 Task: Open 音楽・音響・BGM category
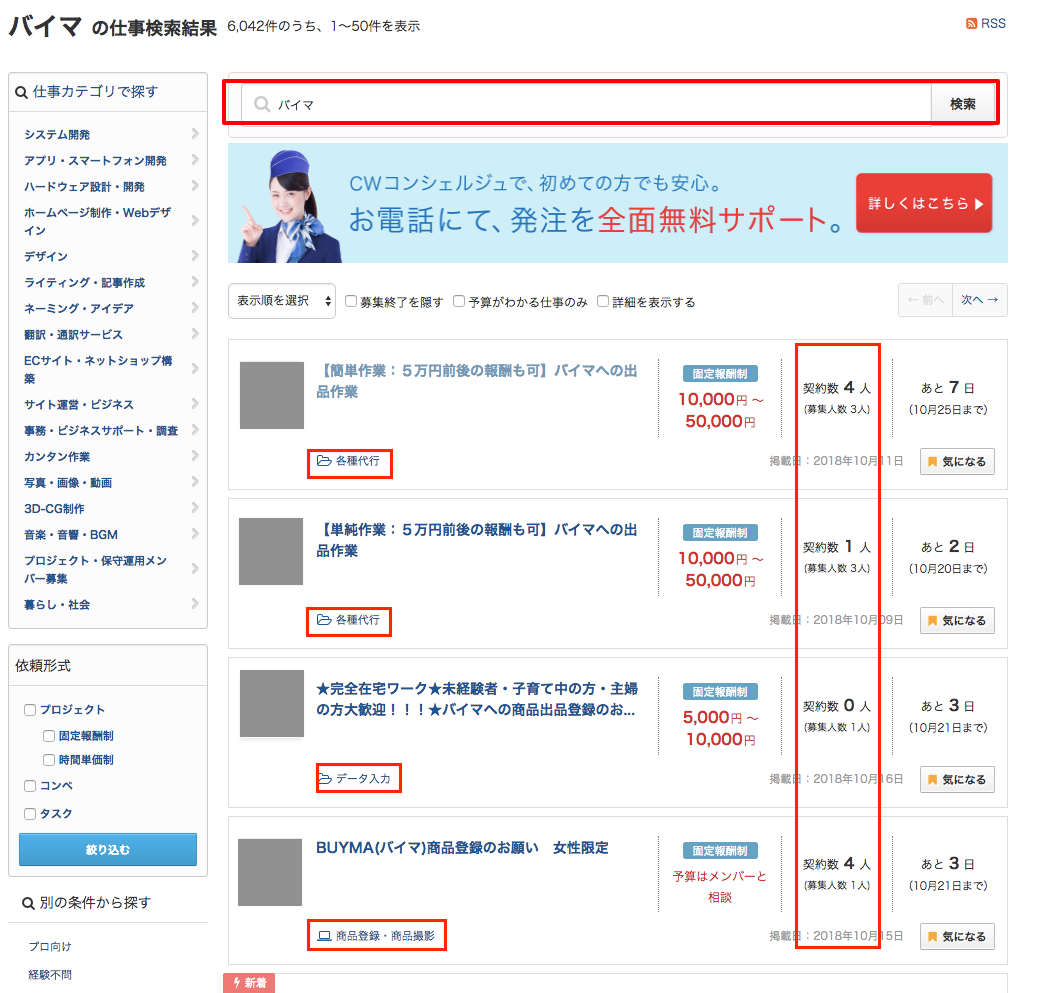tap(71, 535)
